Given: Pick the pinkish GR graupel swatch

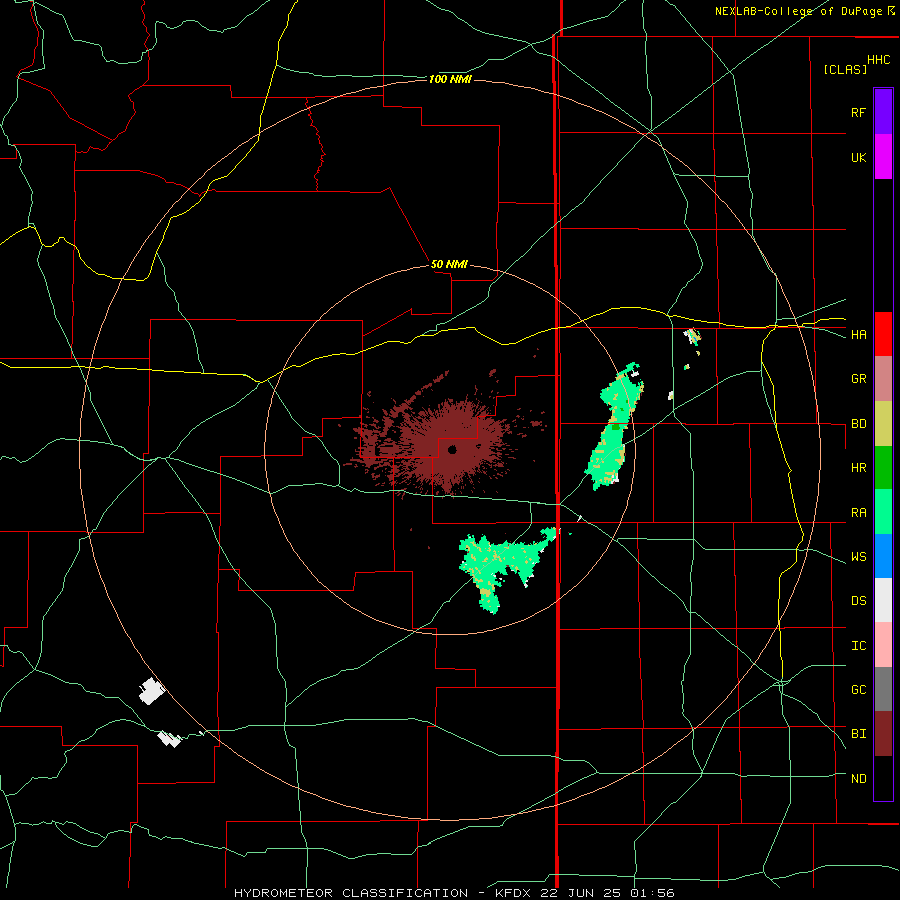Looking at the screenshot, I should 883,379.
